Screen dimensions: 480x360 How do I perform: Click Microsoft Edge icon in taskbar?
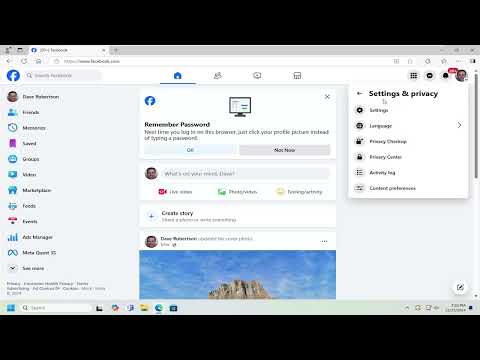pos(159,308)
